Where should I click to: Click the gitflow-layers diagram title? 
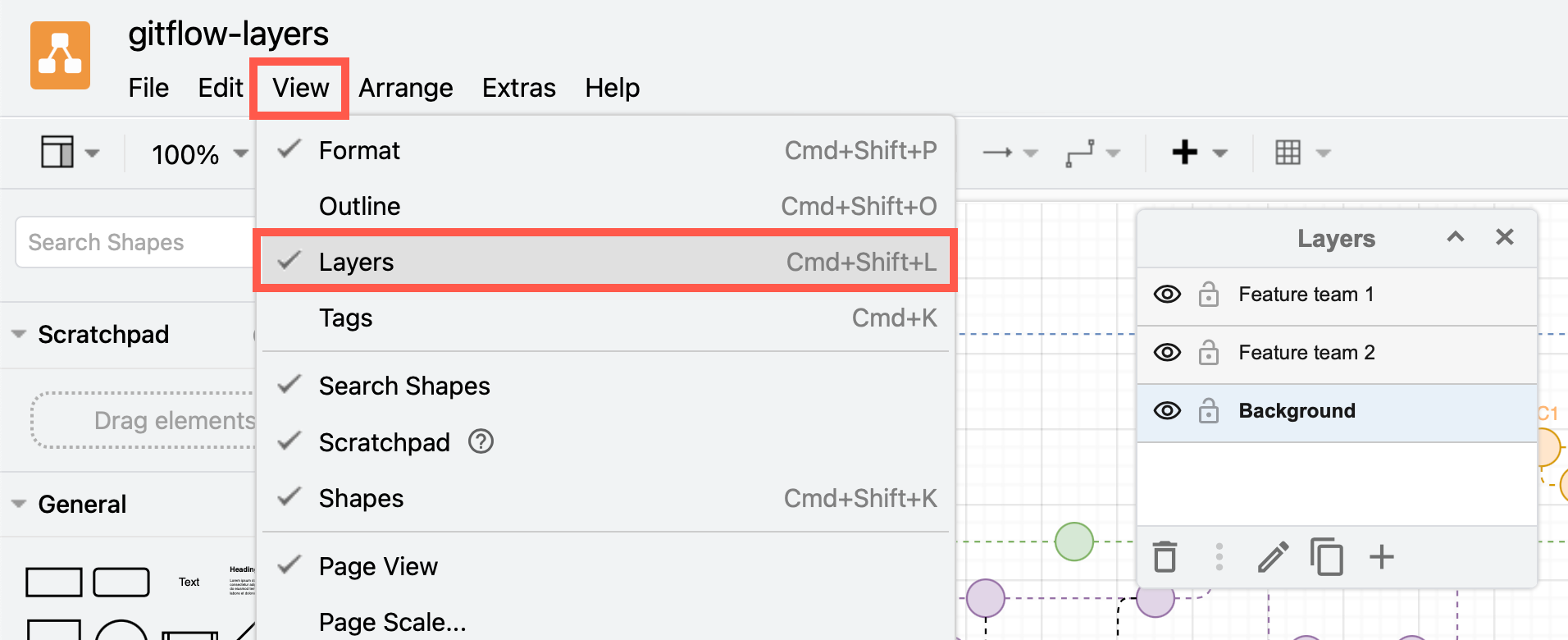229,34
